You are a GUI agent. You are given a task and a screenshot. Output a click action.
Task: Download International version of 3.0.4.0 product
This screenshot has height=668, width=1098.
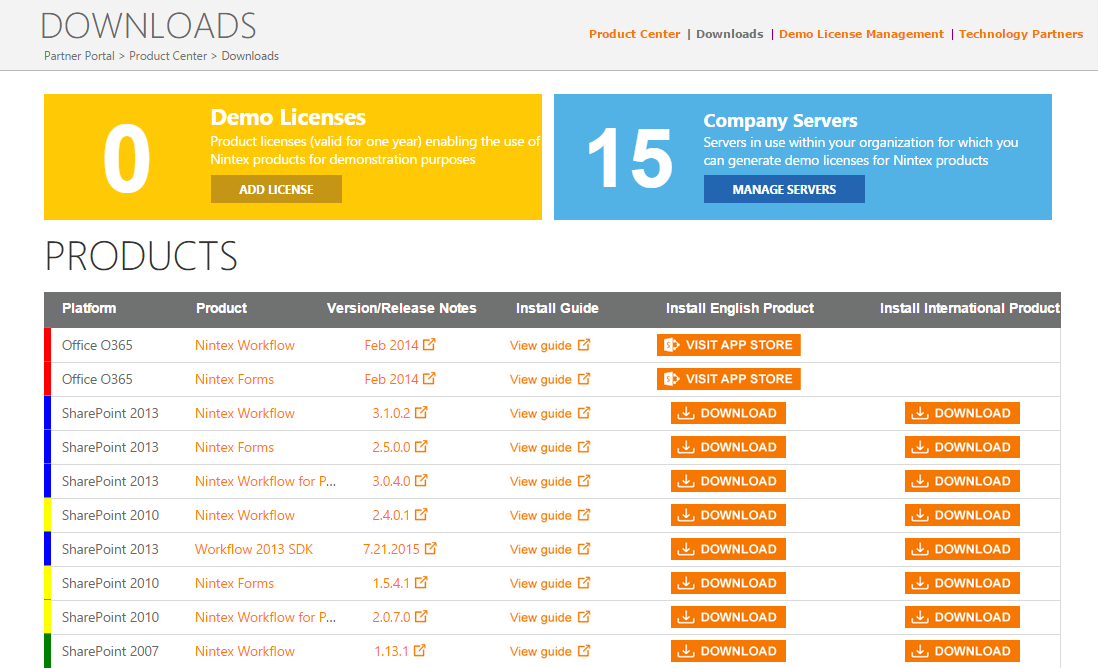click(x=962, y=481)
